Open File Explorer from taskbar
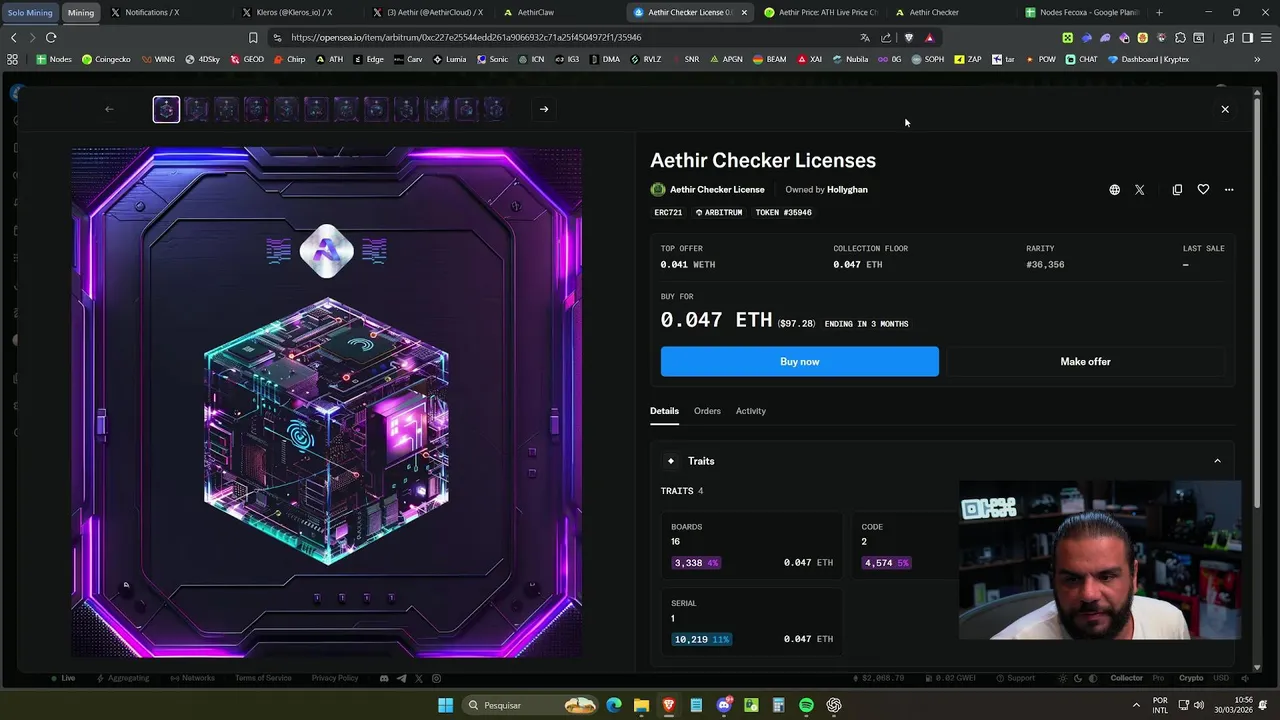 (641, 705)
